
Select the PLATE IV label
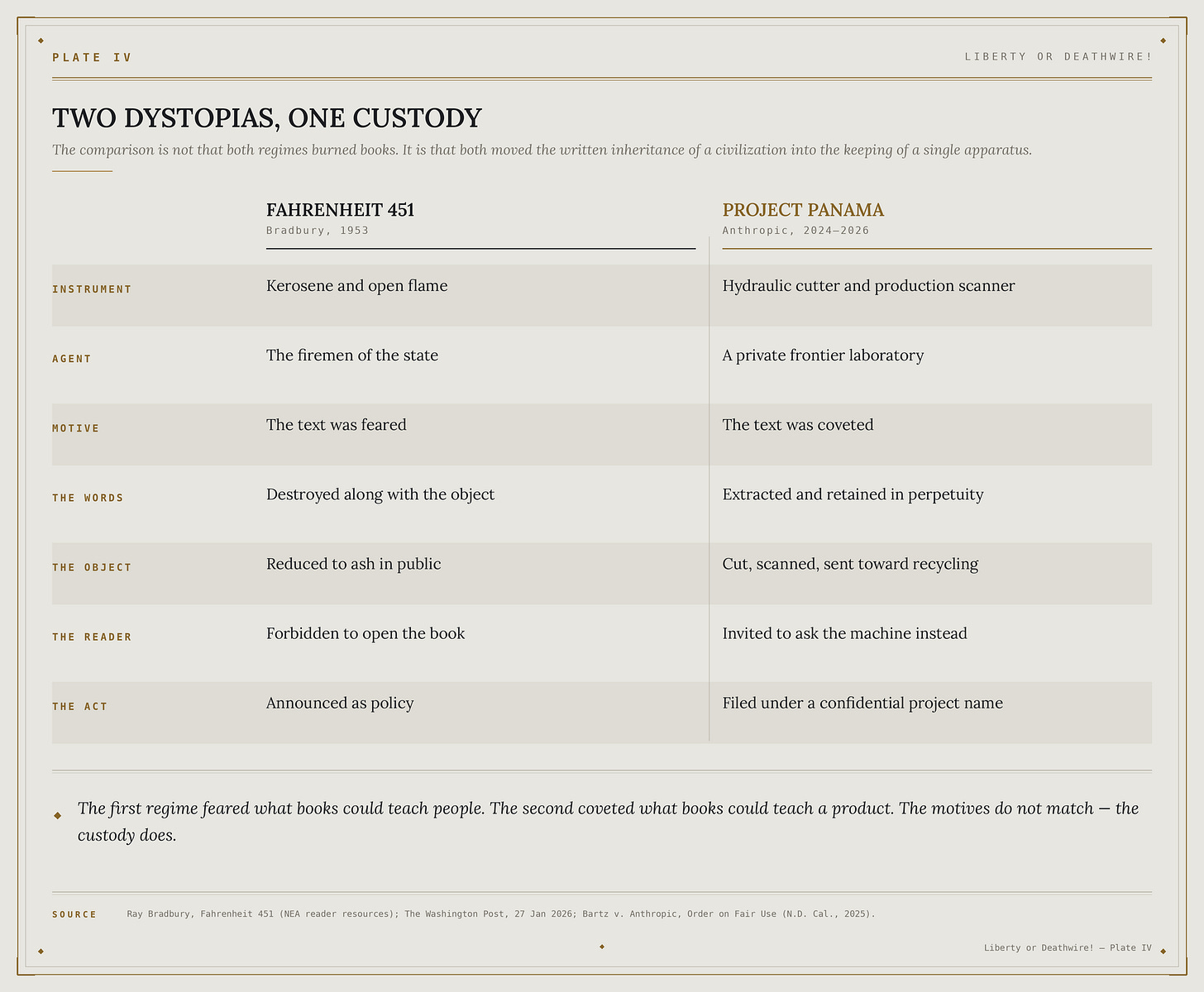92,57
